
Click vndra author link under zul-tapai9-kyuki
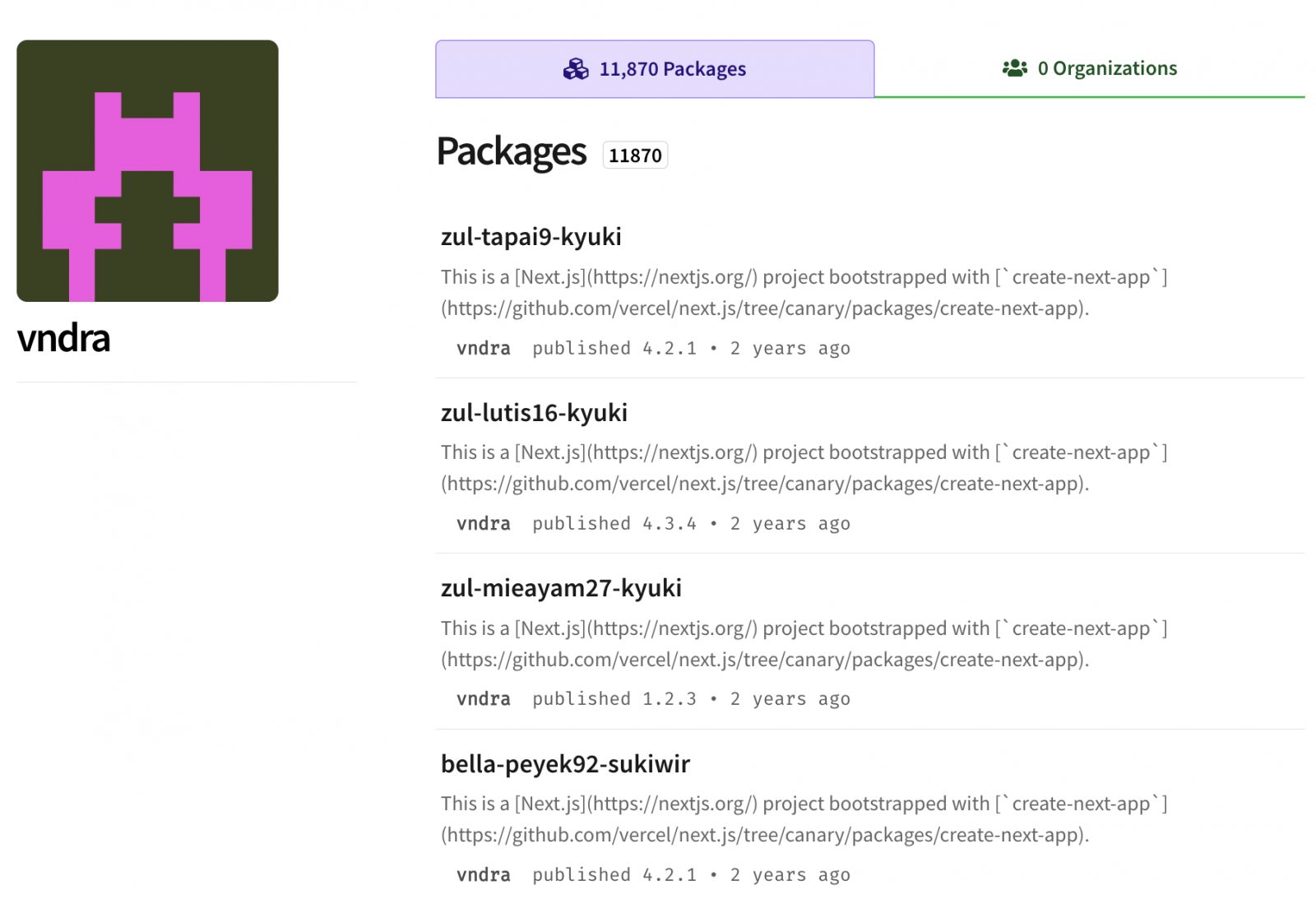[483, 349]
